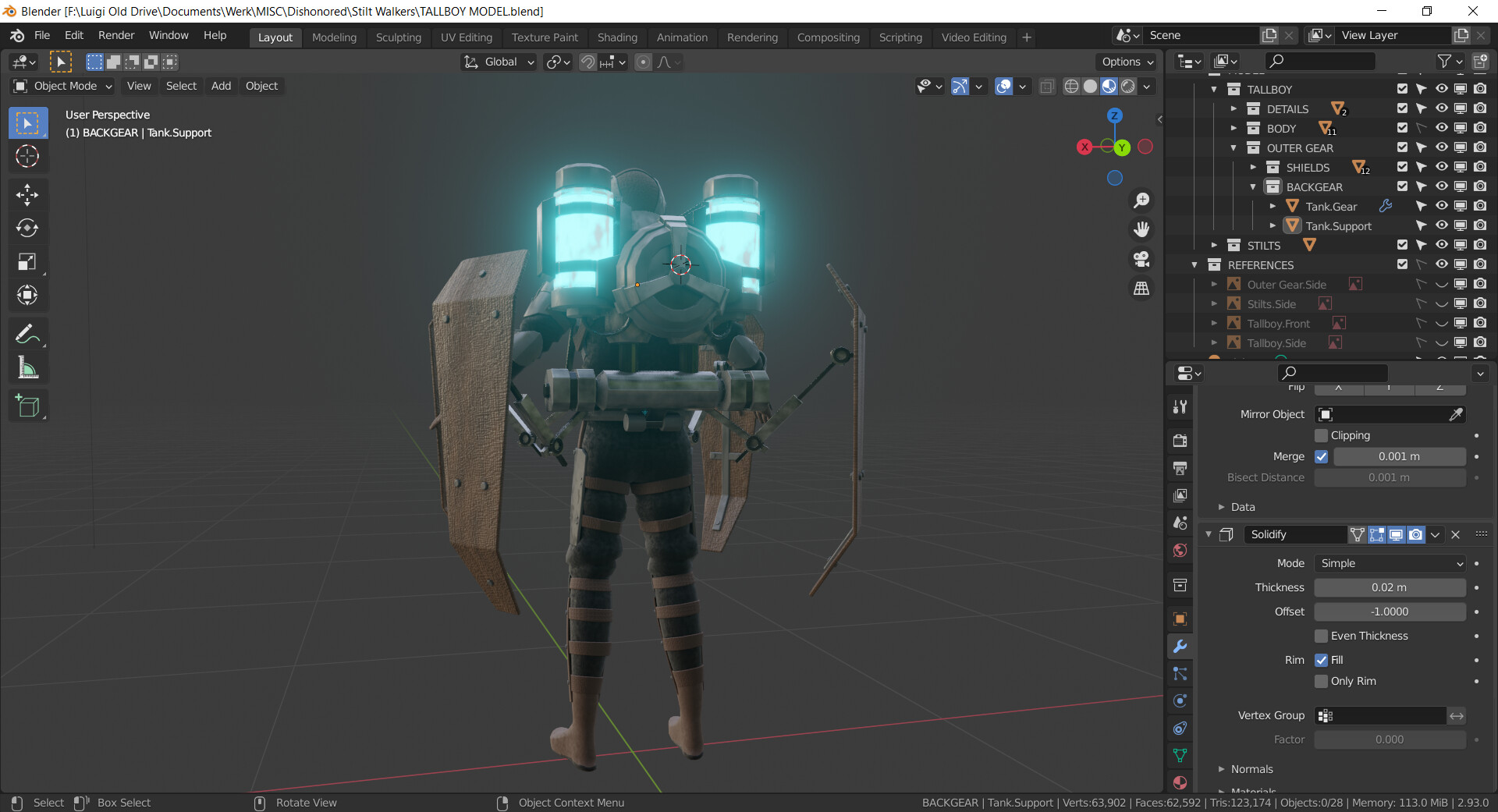
Task: Click the Add Cube tool
Action: pyautogui.click(x=27, y=406)
